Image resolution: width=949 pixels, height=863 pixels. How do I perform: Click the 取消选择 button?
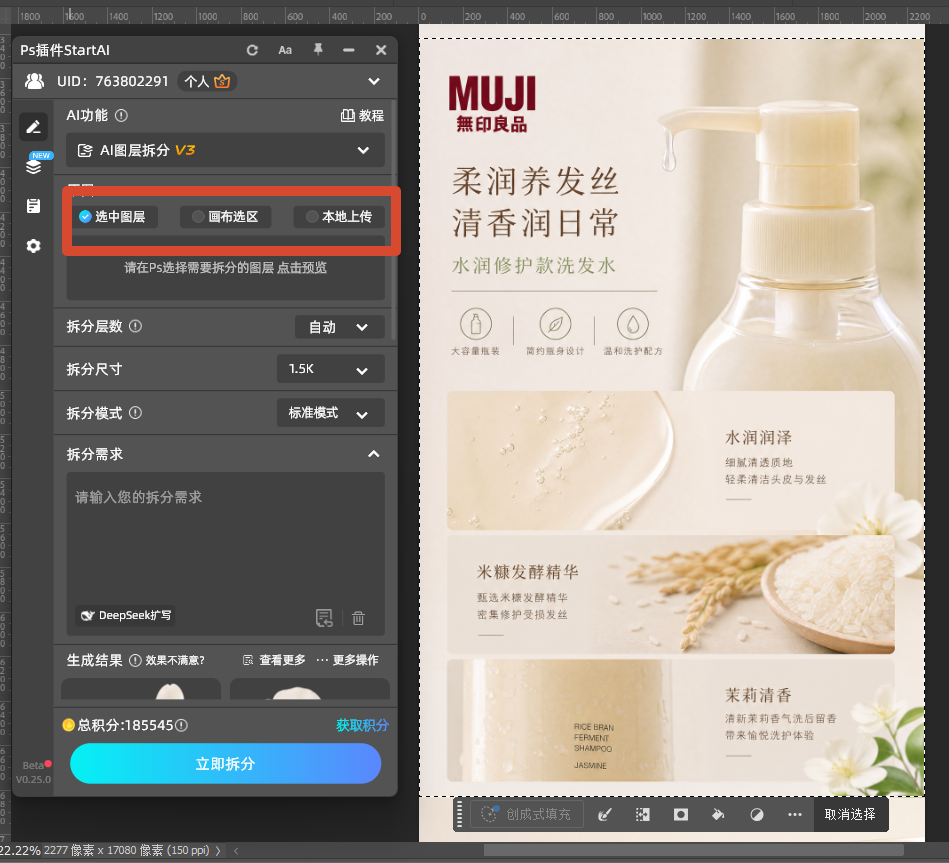click(x=850, y=815)
